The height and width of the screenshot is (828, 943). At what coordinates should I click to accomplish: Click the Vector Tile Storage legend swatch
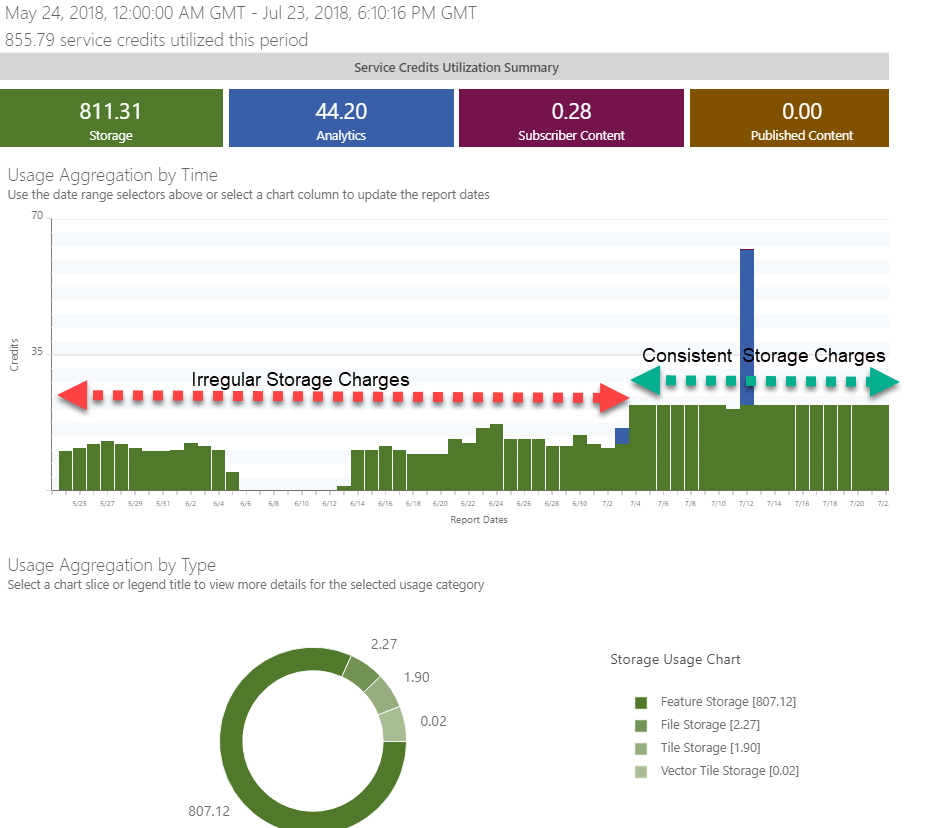click(x=641, y=771)
